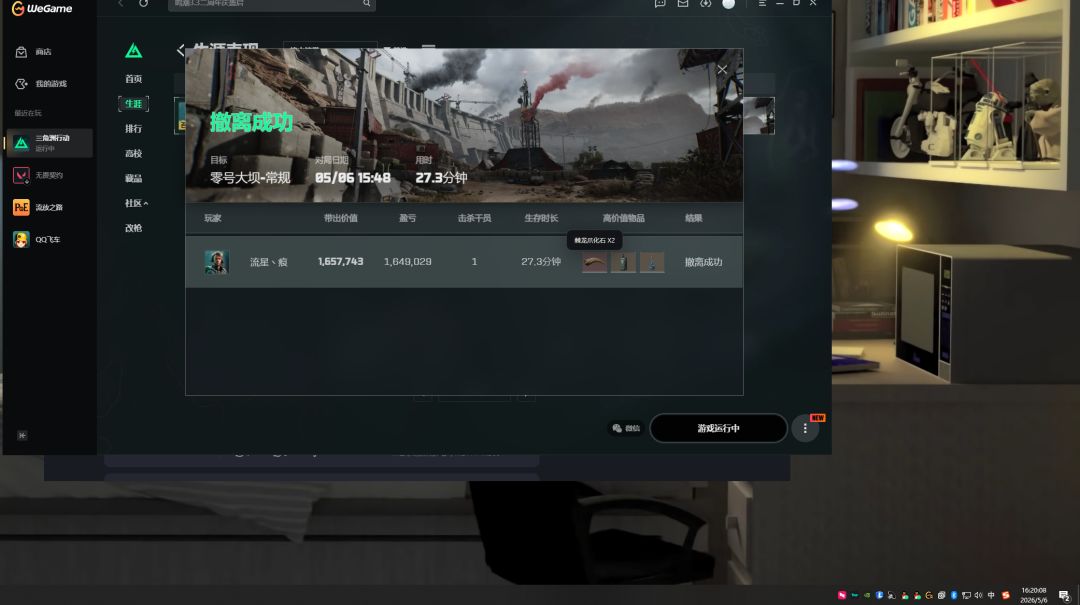Open the three-dot more options button

(804, 429)
